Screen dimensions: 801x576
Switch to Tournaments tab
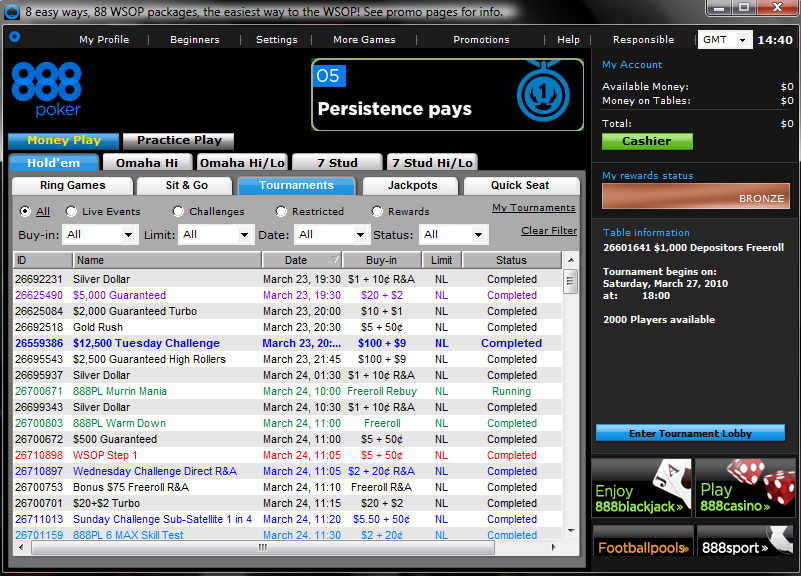point(296,185)
